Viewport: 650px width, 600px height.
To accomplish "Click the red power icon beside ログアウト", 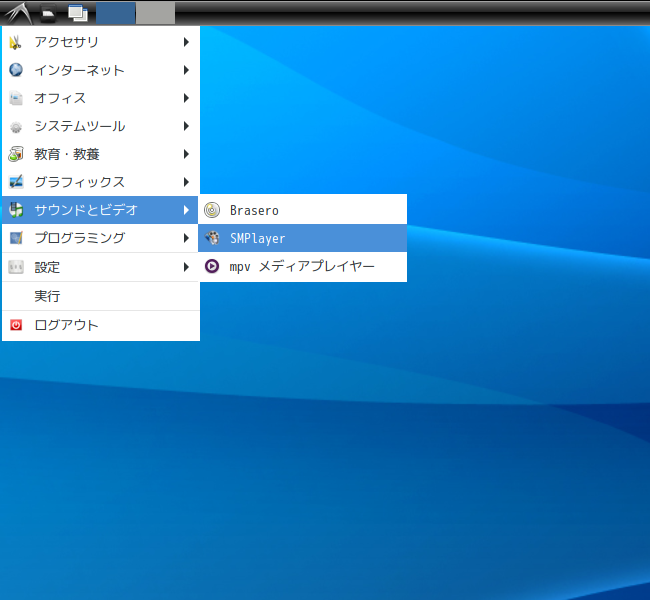I will 16,325.
